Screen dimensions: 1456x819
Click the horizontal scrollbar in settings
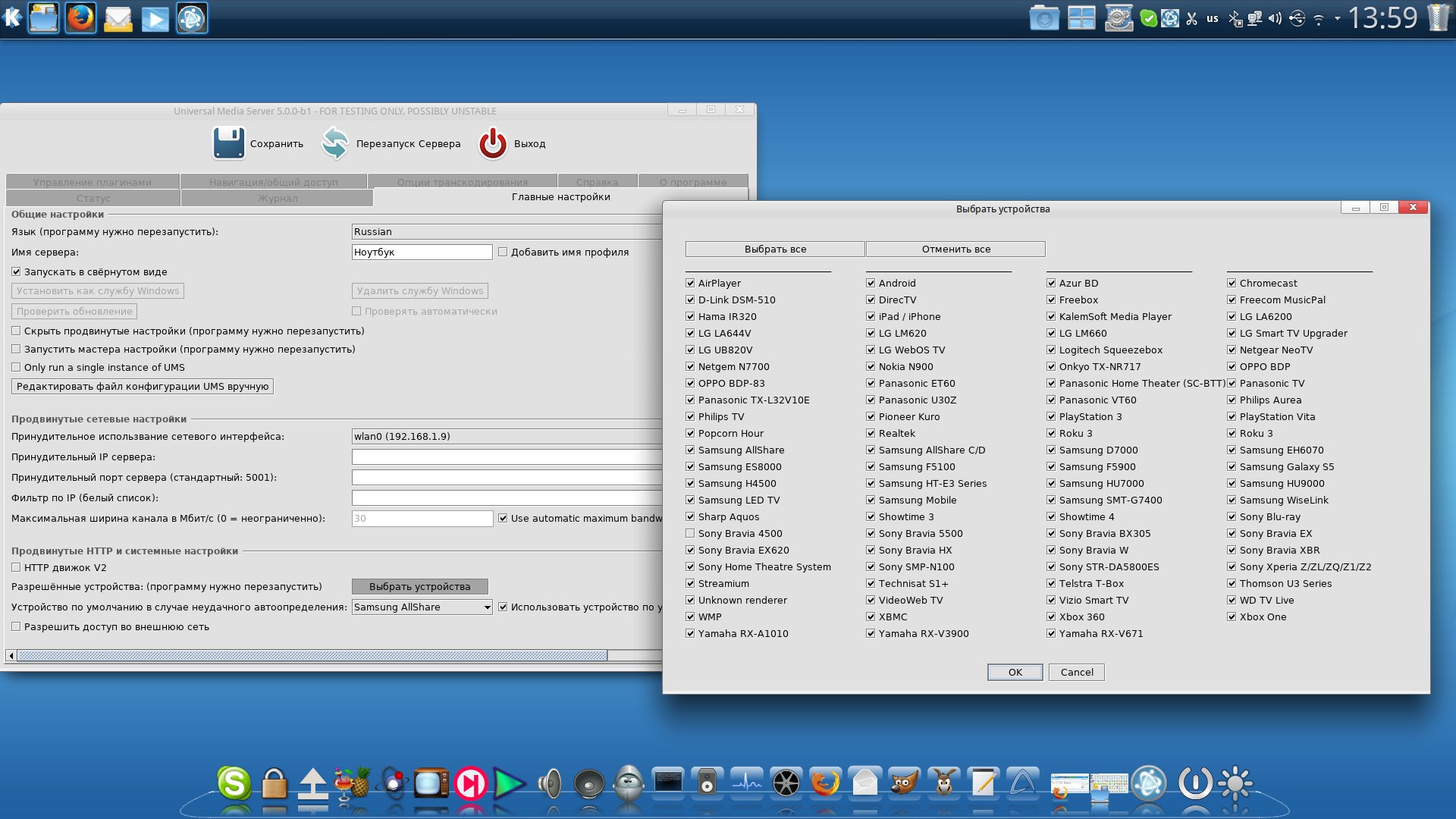click(311, 655)
